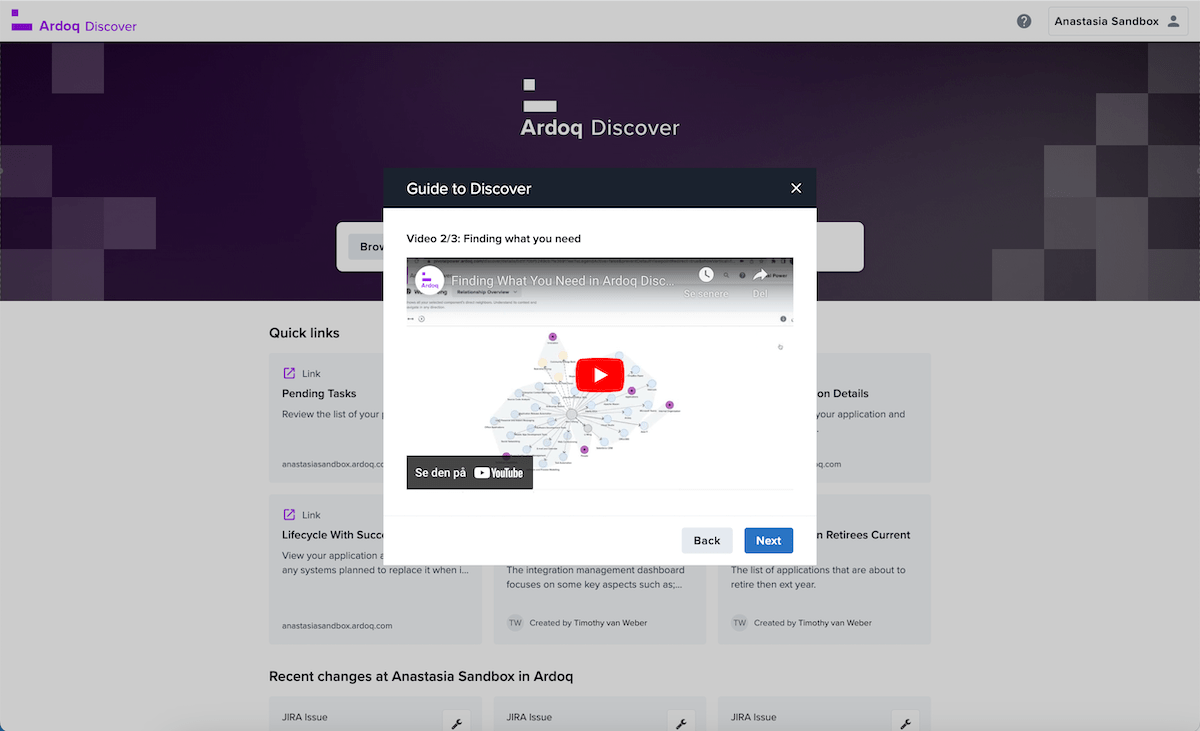Image resolution: width=1200 pixels, height=731 pixels.
Task: Click the partially hidden Browse button
Action: coord(366,247)
